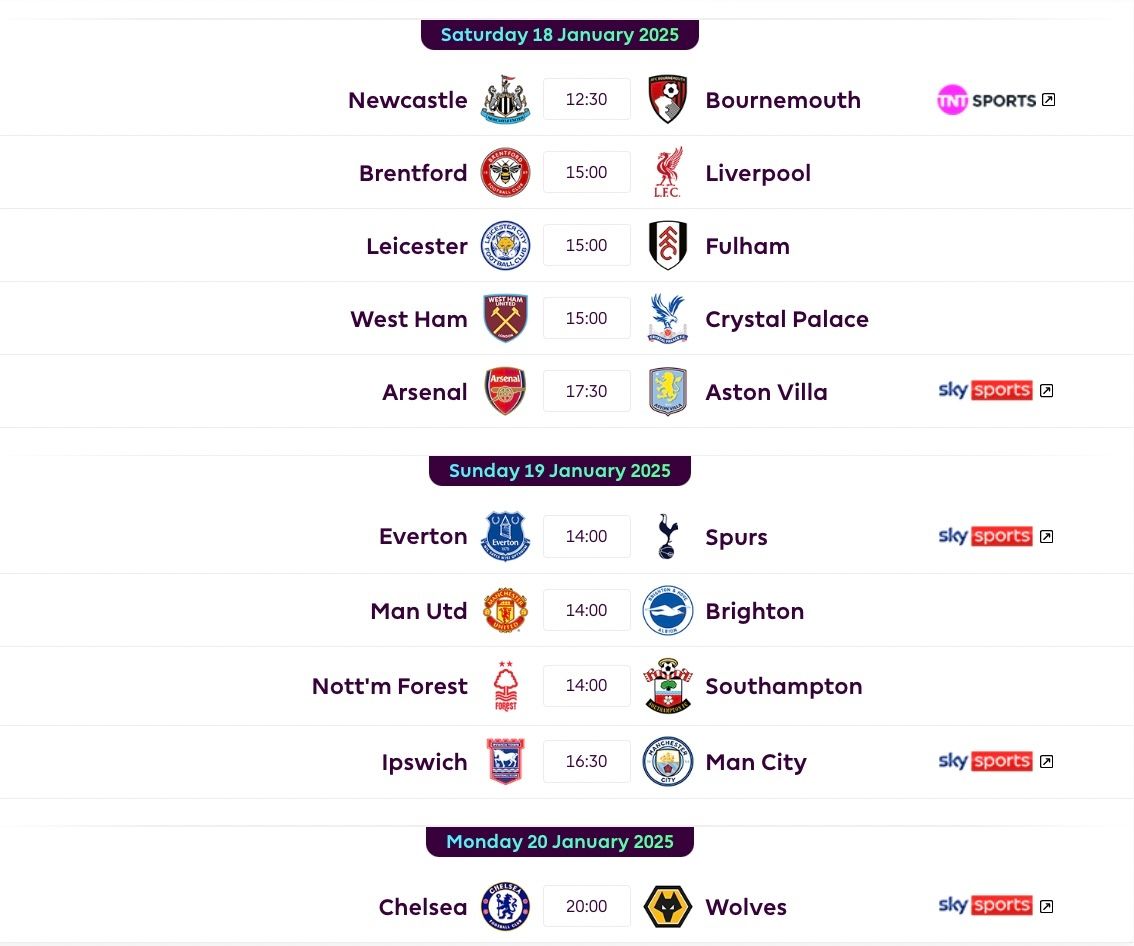Open the TNT Sports broadcaster link

[x=996, y=100]
